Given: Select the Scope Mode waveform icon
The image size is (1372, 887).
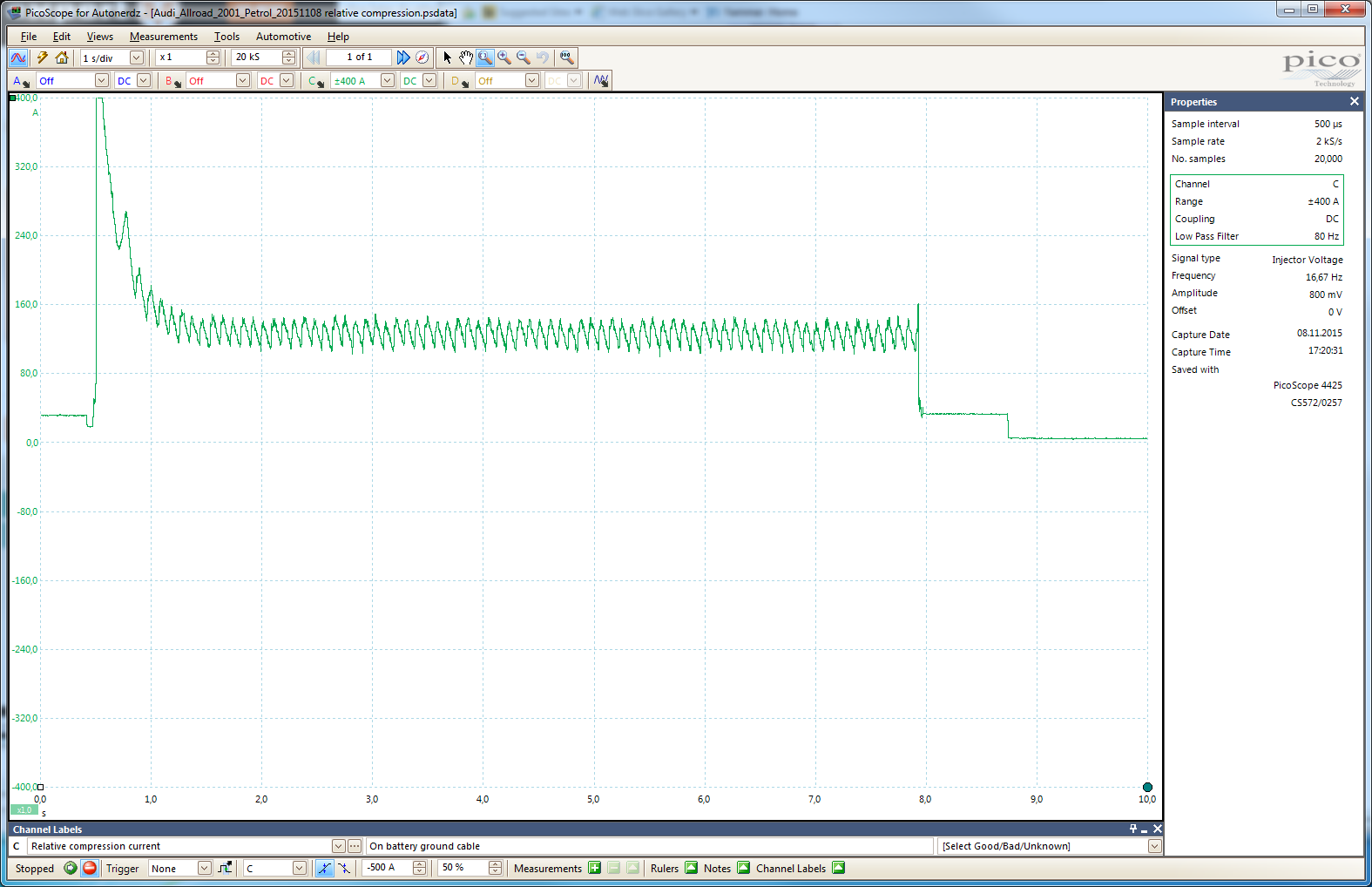Looking at the screenshot, I should click(18, 58).
